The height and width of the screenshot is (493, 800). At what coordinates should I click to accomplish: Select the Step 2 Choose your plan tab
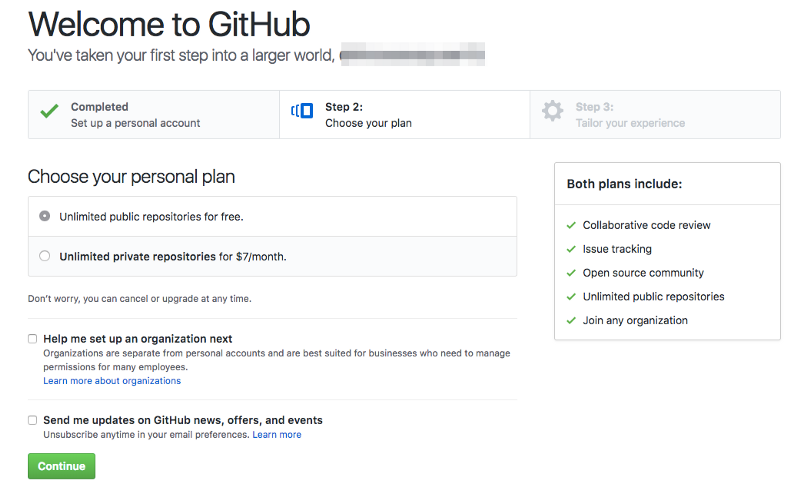coord(405,115)
